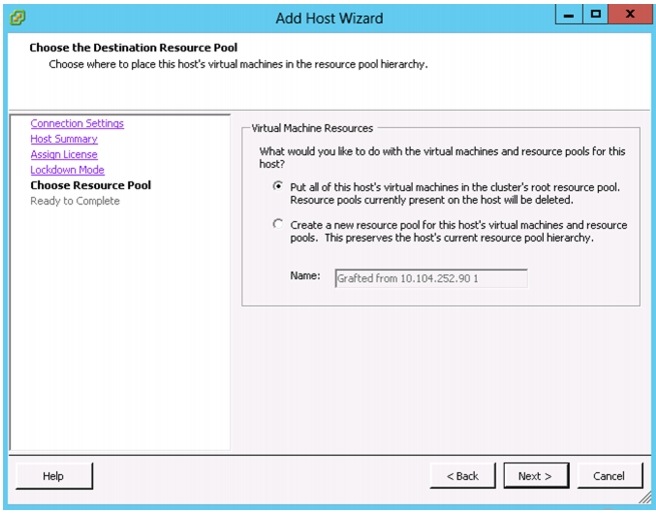Screen dimensions: 656x525
Task: Proceed with the Next button
Action: 536,476
